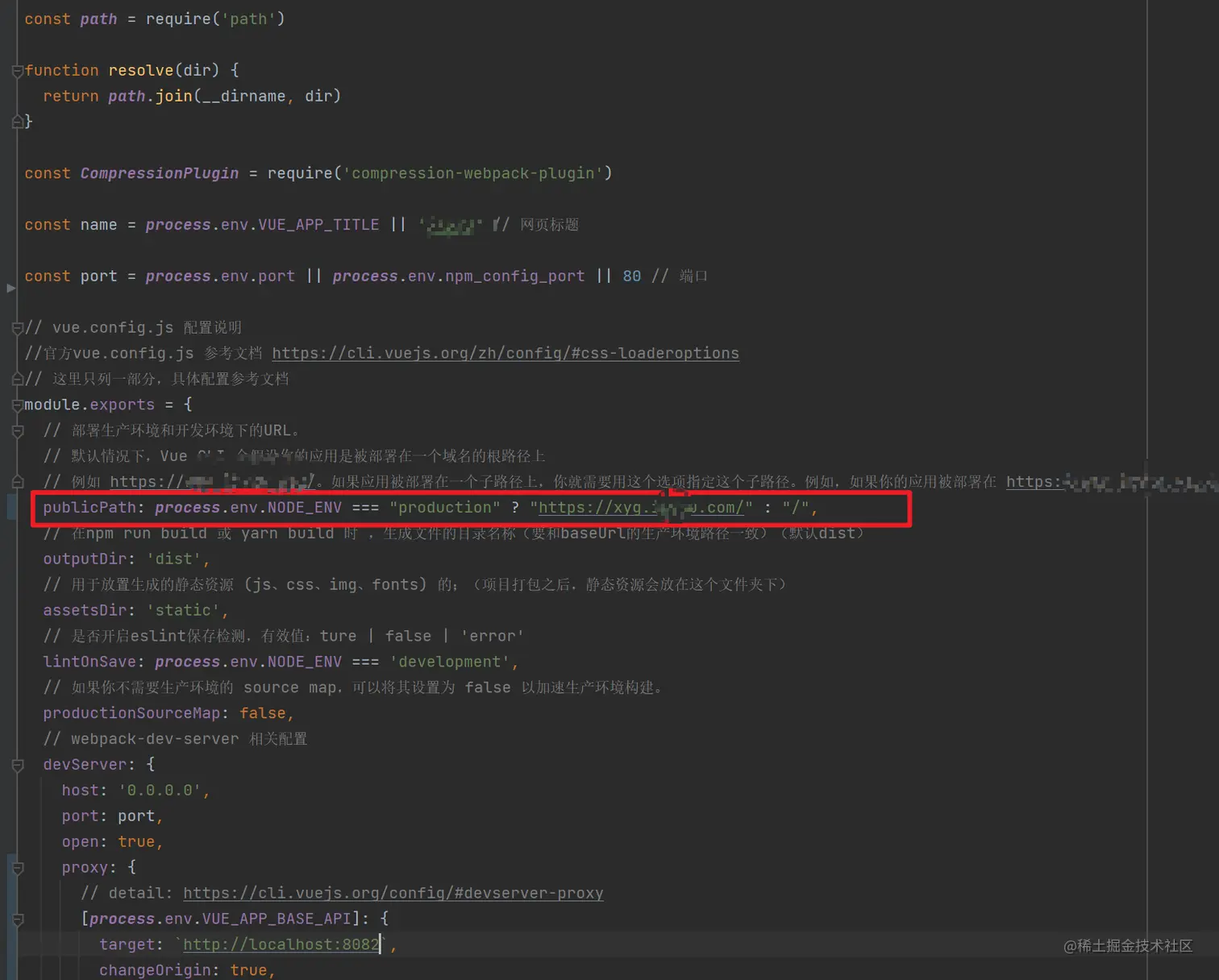The image size is (1219, 980).
Task: Click fold marker beside the '例如' comment line
Action: [17, 482]
